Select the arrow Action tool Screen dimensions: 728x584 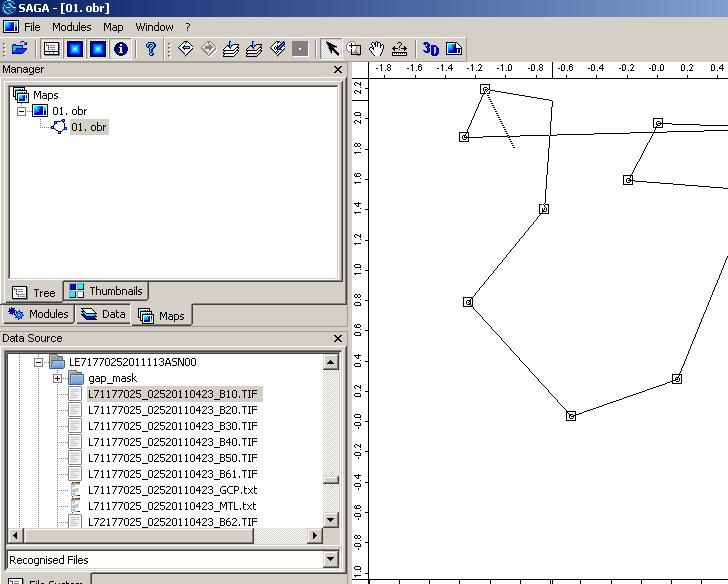(x=332, y=48)
